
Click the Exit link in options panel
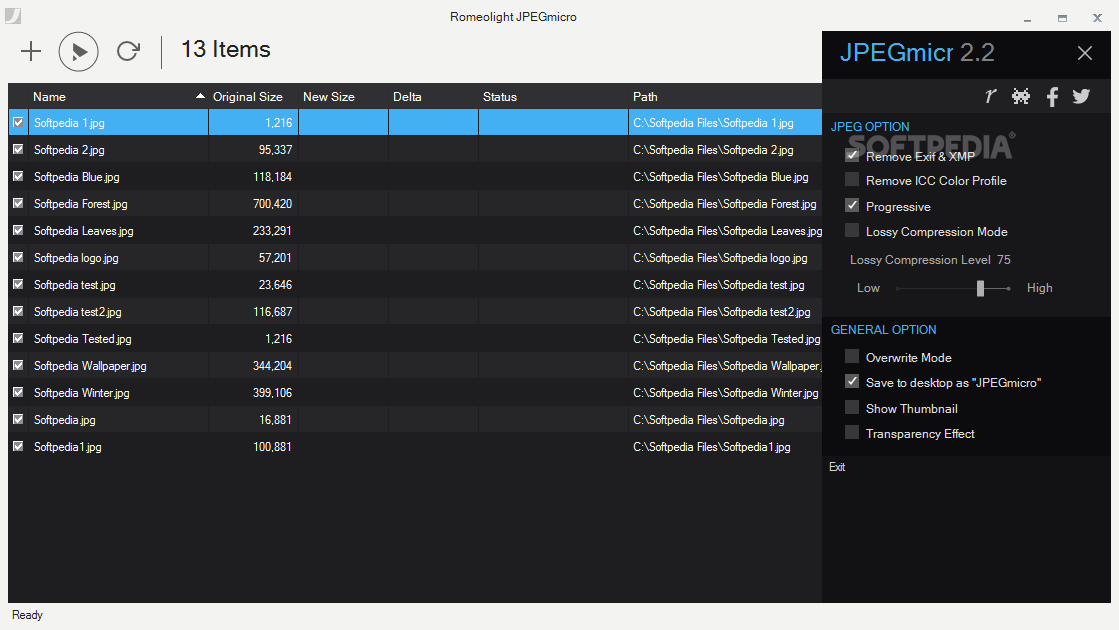click(837, 467)
